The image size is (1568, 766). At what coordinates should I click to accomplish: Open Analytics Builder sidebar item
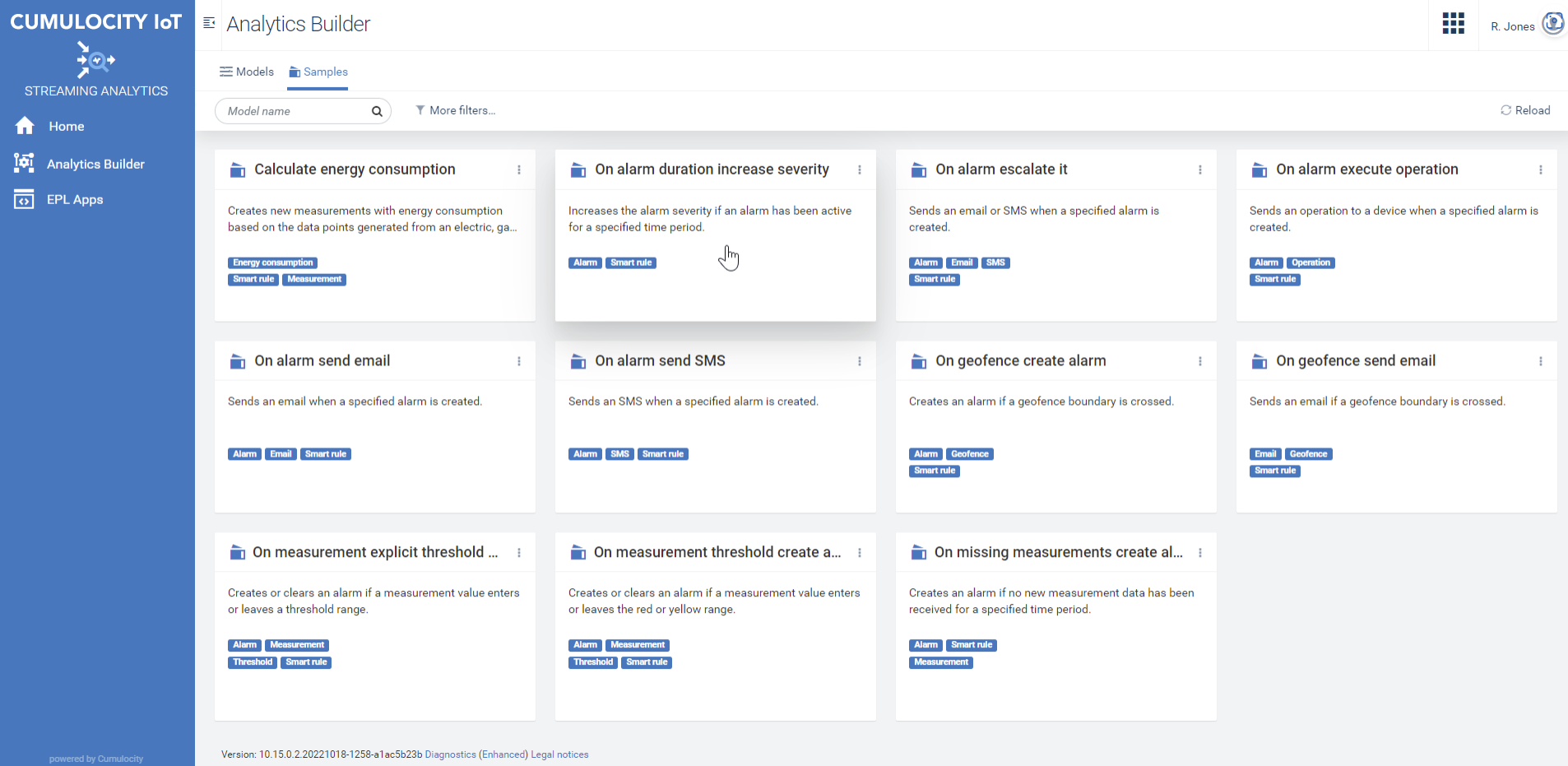(x=97, y=164)
